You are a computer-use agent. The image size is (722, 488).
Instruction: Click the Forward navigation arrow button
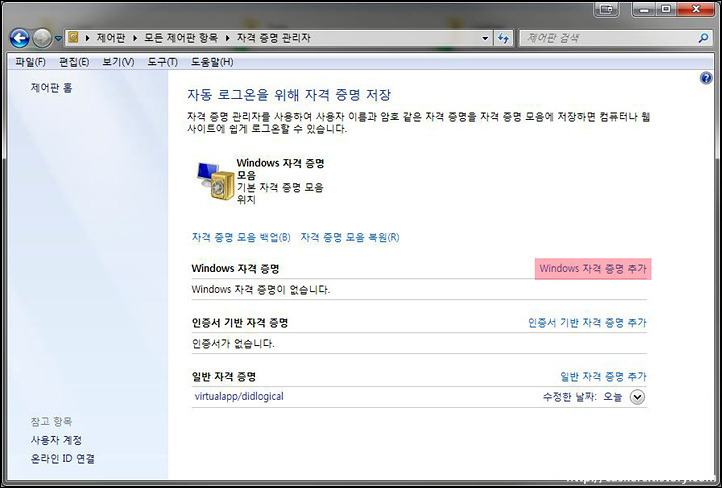42,38
